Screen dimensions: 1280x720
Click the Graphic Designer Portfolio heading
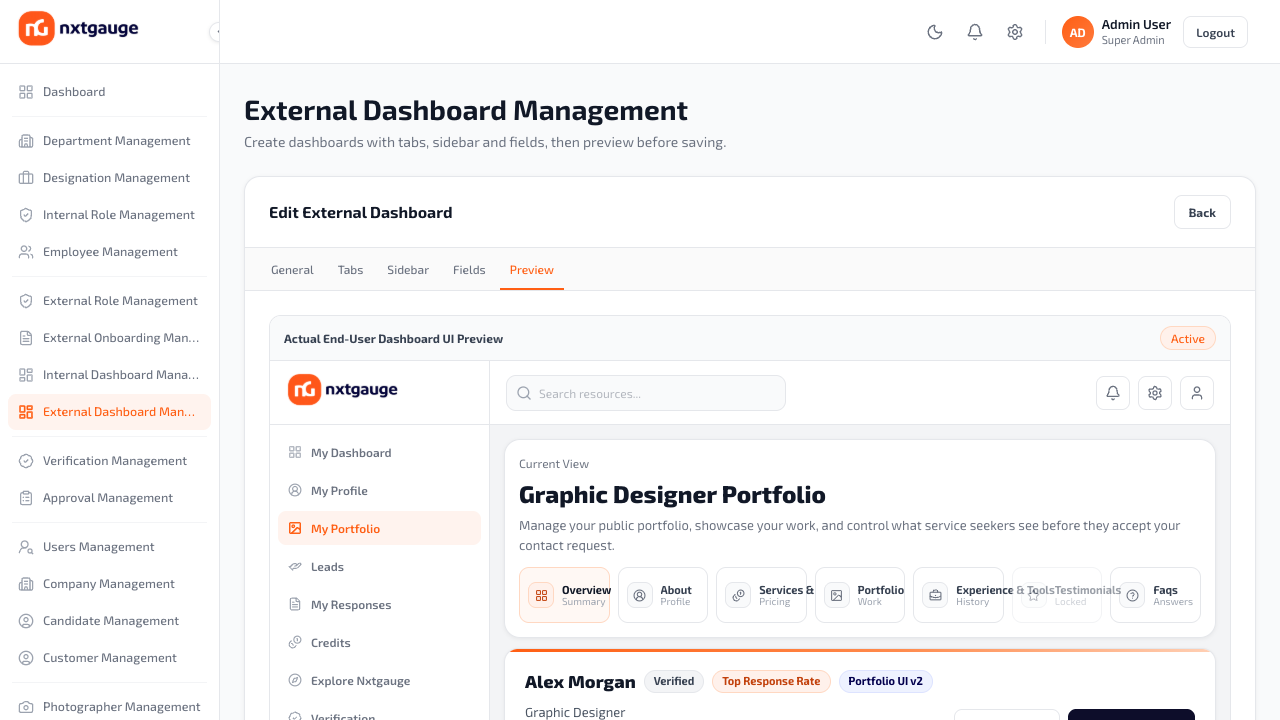(672, 495)
